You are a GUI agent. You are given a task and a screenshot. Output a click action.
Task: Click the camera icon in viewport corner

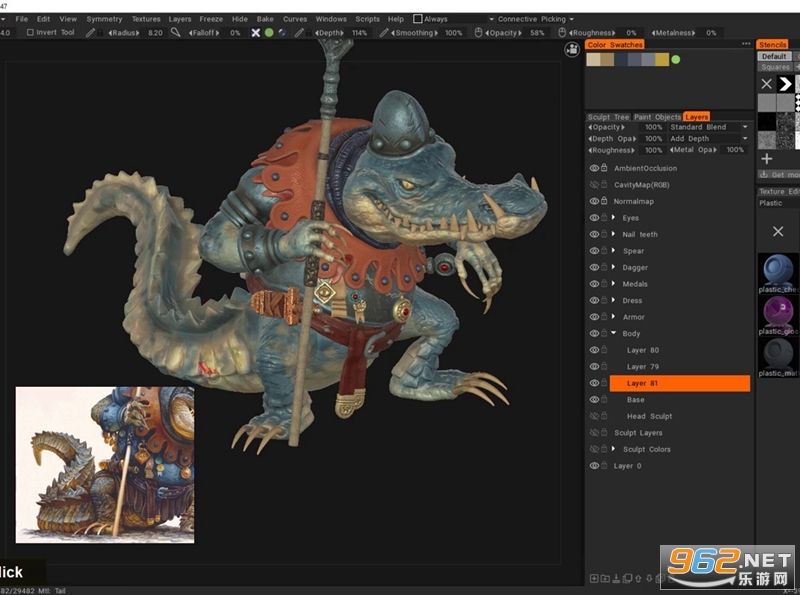point(572,49)
